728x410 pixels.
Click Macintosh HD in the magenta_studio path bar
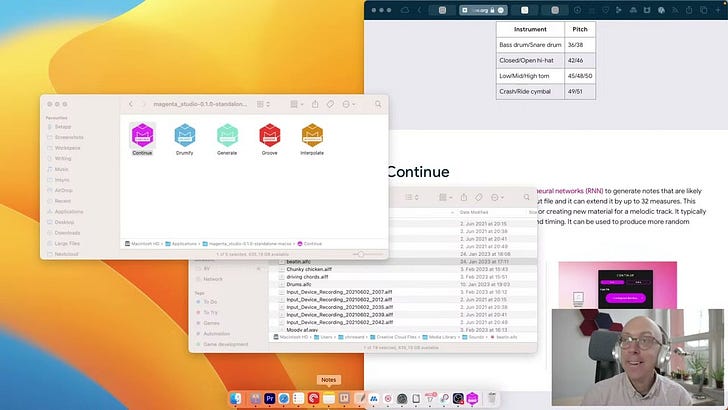tap(142, 244)
